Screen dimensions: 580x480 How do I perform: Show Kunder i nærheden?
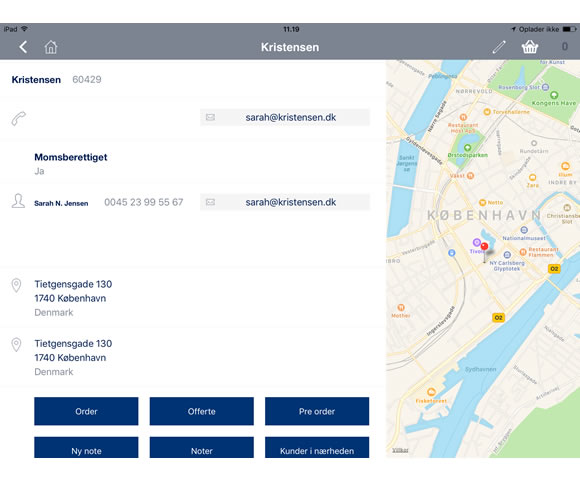tap(317, 447)
